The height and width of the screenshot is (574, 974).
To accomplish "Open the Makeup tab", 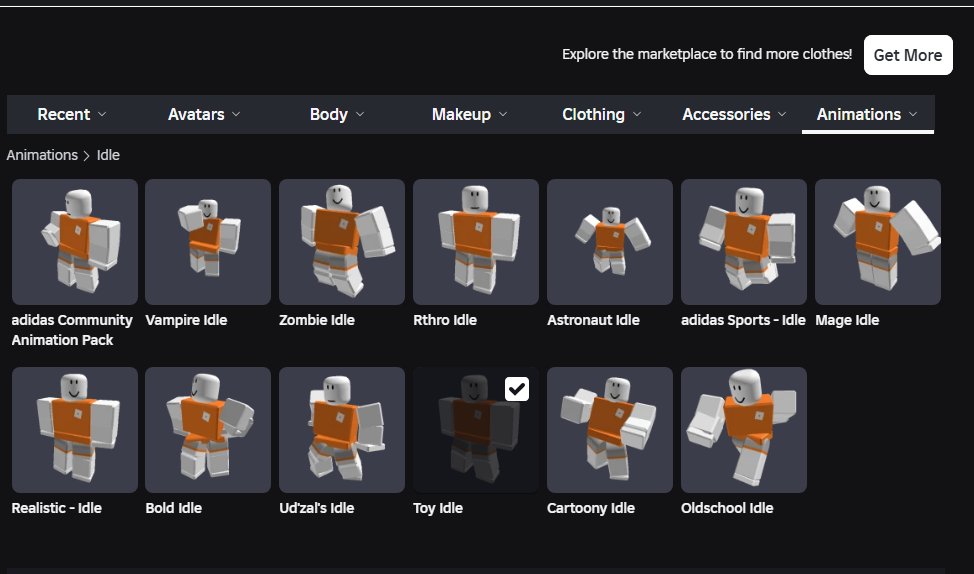I will pyautogui.click(x=469, y=114).
